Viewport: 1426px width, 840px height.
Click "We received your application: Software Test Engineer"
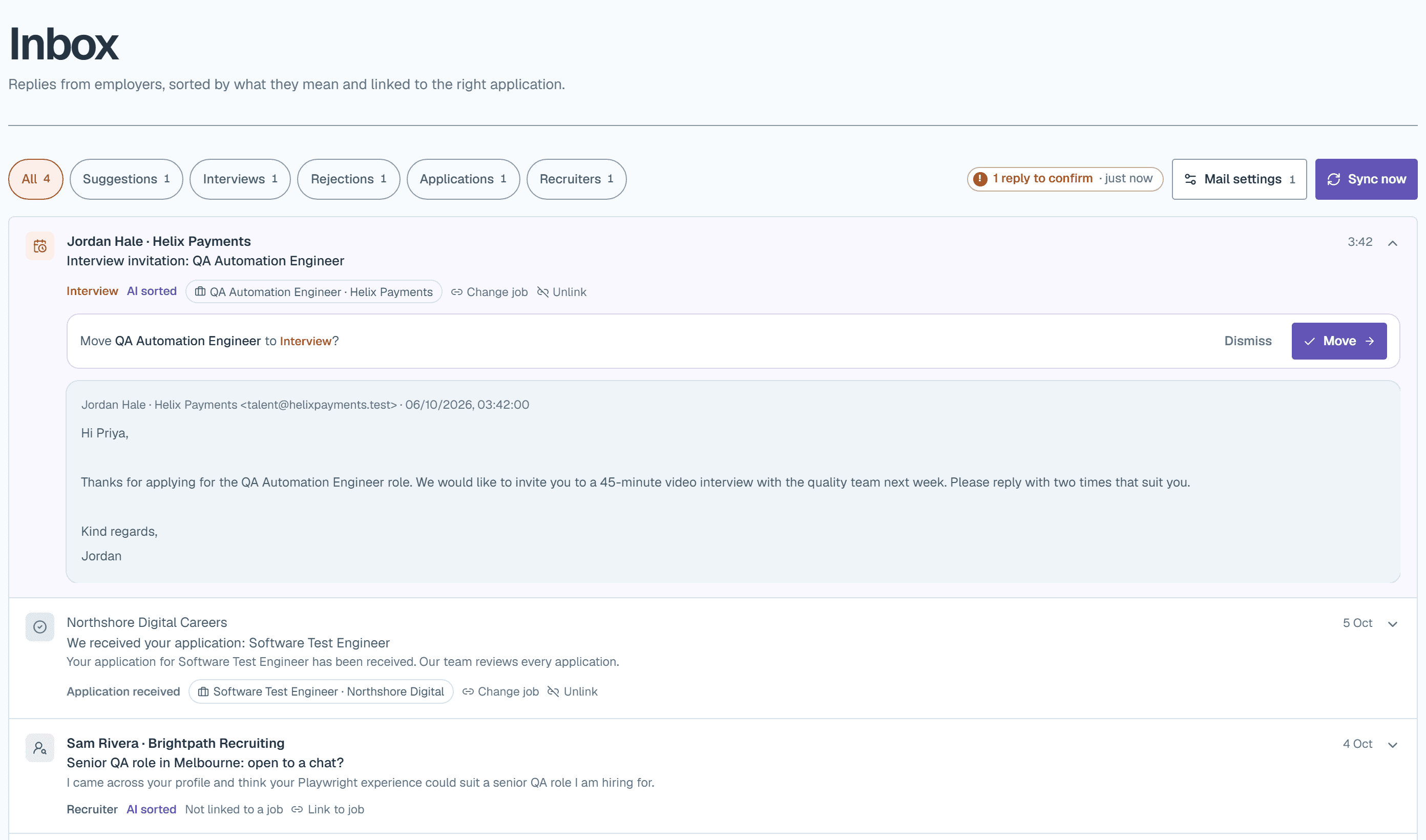coord(228,643)
